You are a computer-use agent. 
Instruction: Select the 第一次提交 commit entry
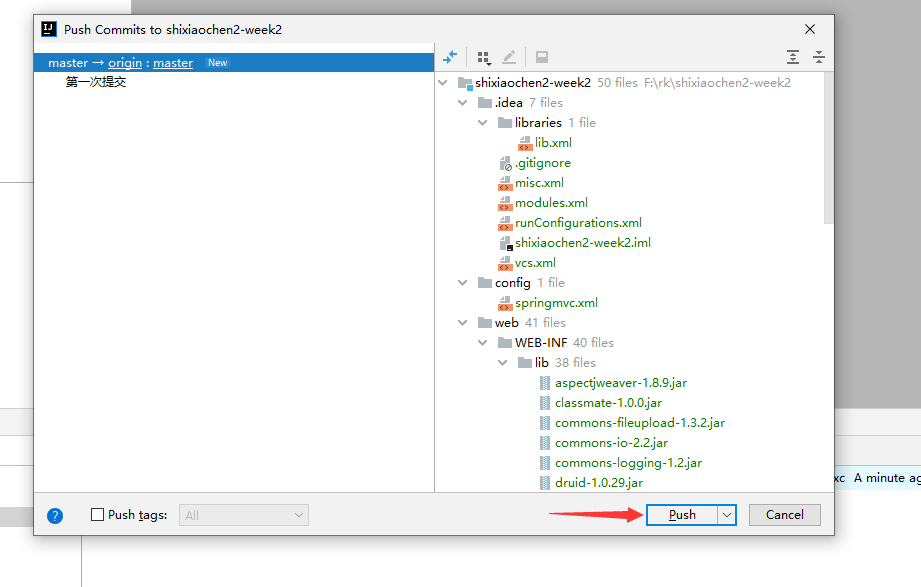pyautogui.click(x=96, y=82)
